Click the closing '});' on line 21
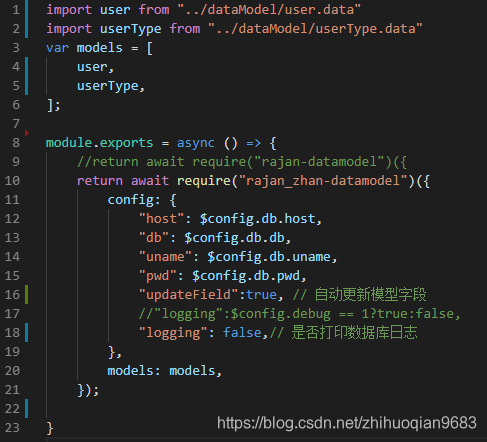487x442 pixels. [x=88, y=390]
